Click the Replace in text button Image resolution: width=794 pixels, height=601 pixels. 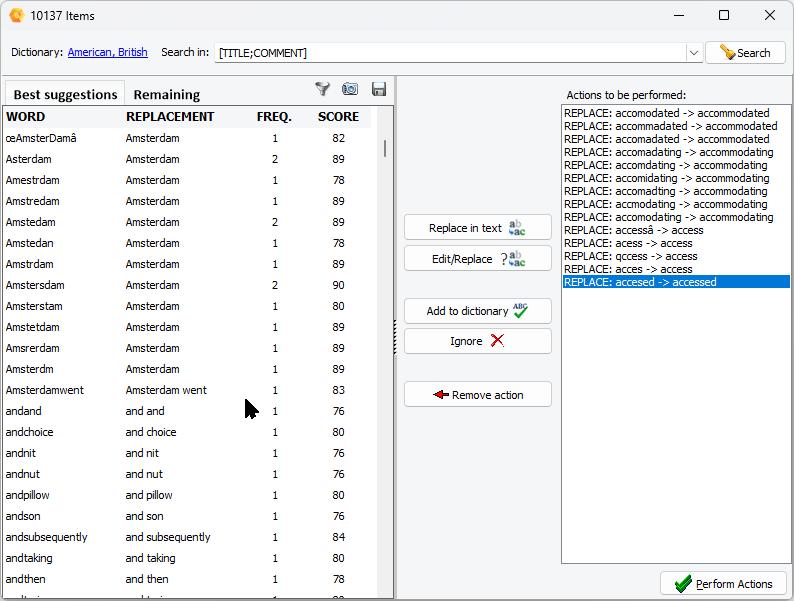pos(478,227)
